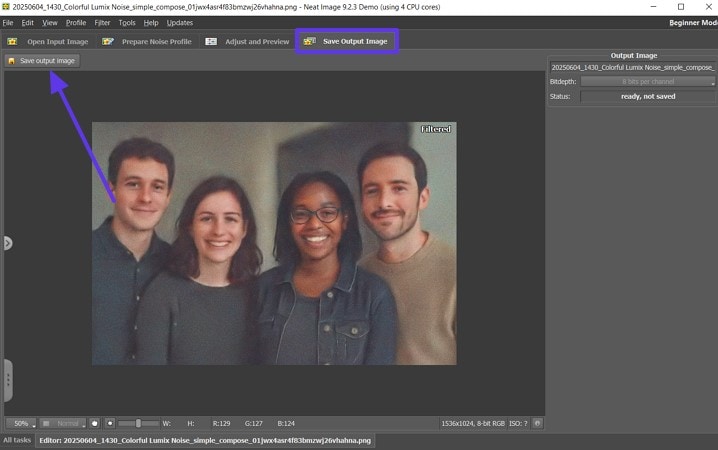The image size is (718, 450).
Task: Click the Output Image panel heading
Action: pyautogui.click(x=634, y=55)
